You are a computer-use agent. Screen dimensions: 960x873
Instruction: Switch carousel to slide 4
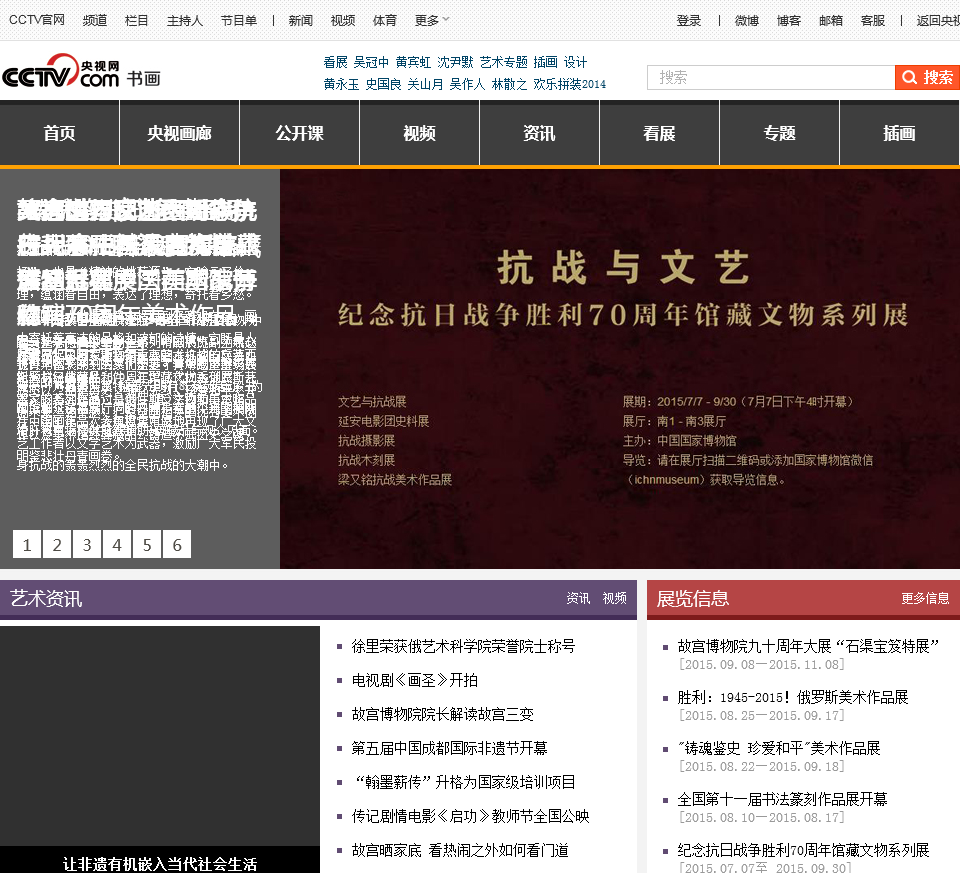tap(117, 544)
